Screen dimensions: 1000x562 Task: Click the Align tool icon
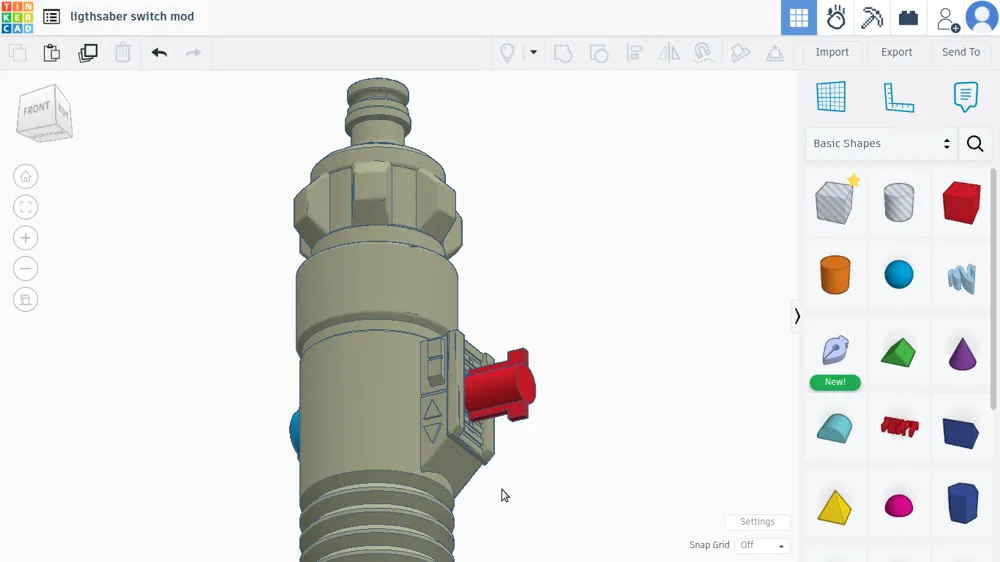tap(634, 52)
